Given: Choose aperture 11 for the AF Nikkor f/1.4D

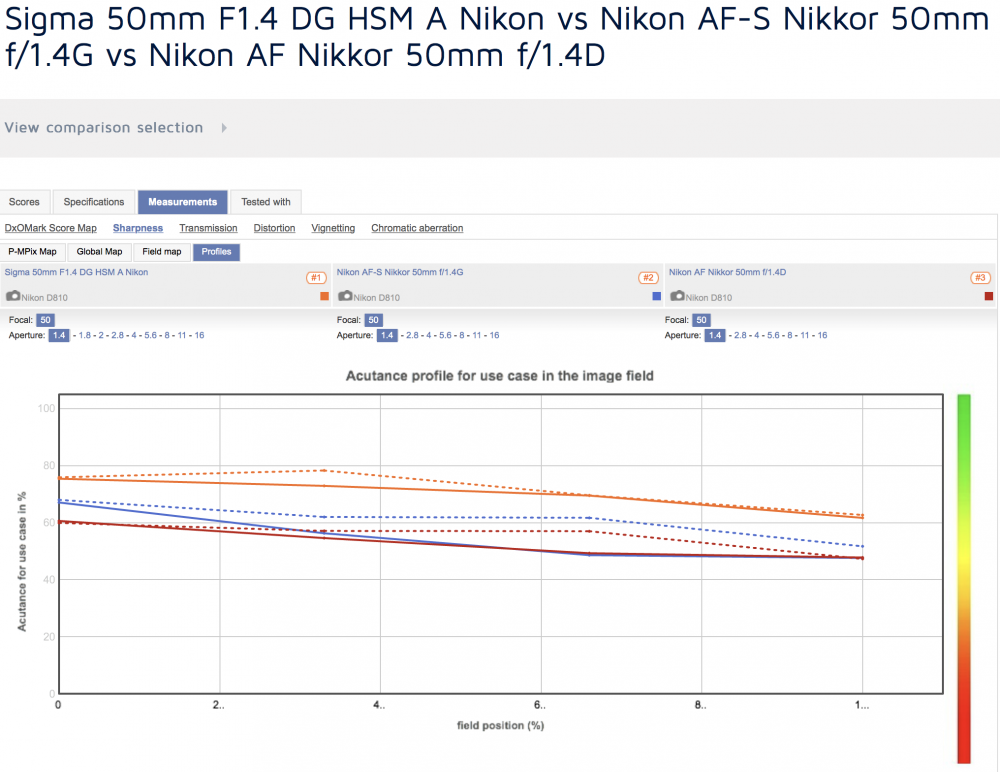Looking at the screenshot, I should (805, 335).
